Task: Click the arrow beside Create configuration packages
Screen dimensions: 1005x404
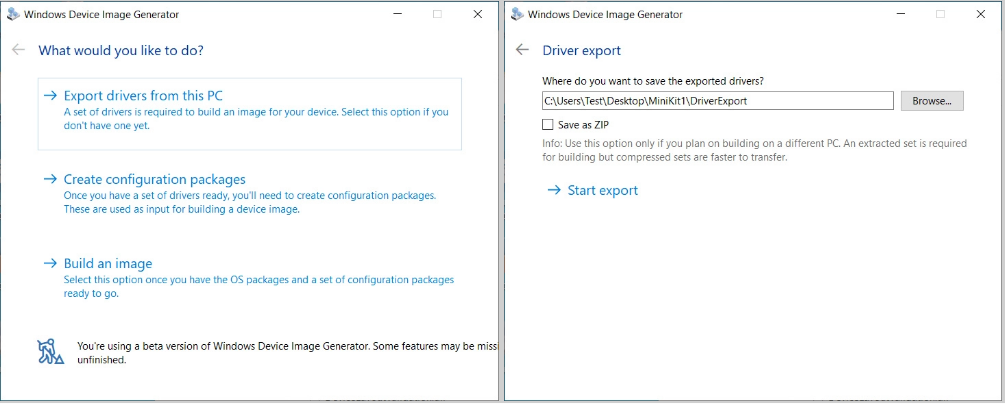Action: [50, 180]
